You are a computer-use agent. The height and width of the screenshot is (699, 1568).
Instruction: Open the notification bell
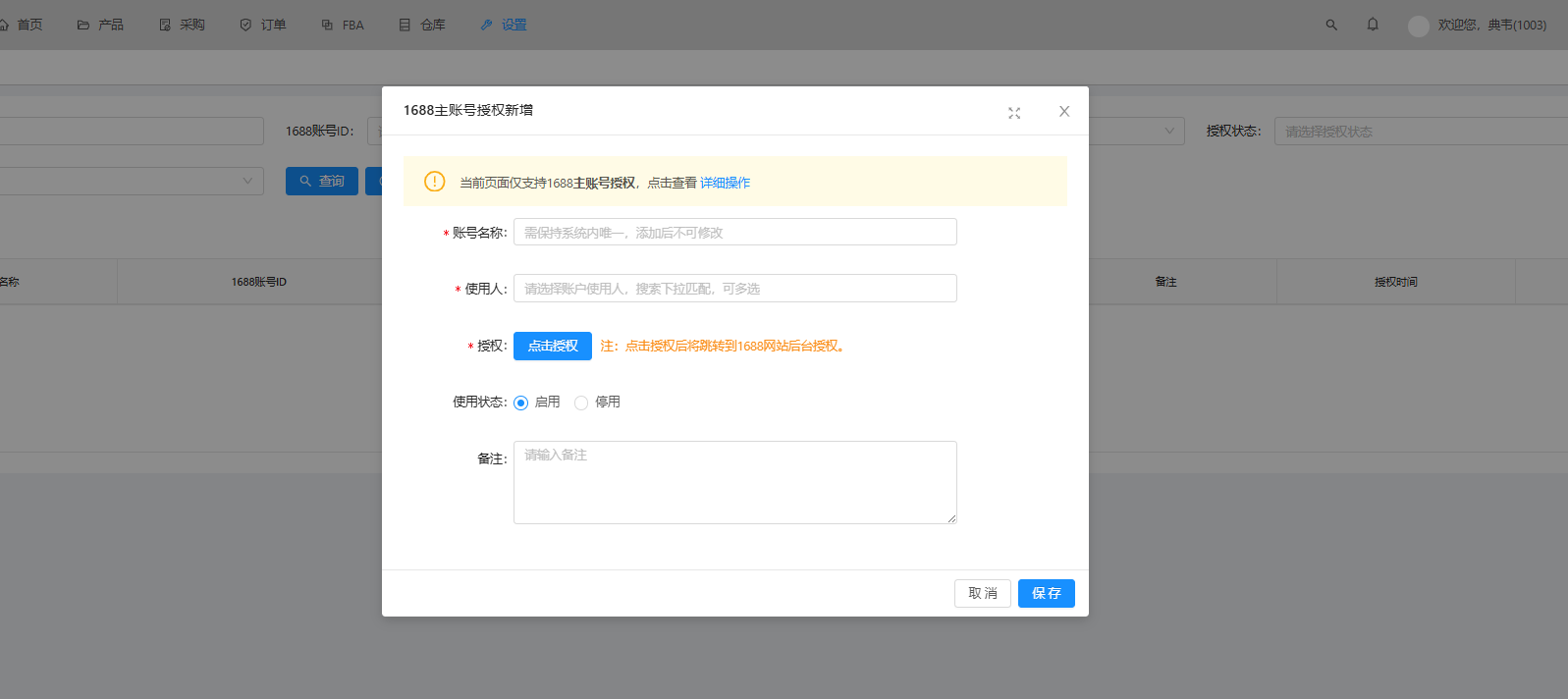(1373, 25)
